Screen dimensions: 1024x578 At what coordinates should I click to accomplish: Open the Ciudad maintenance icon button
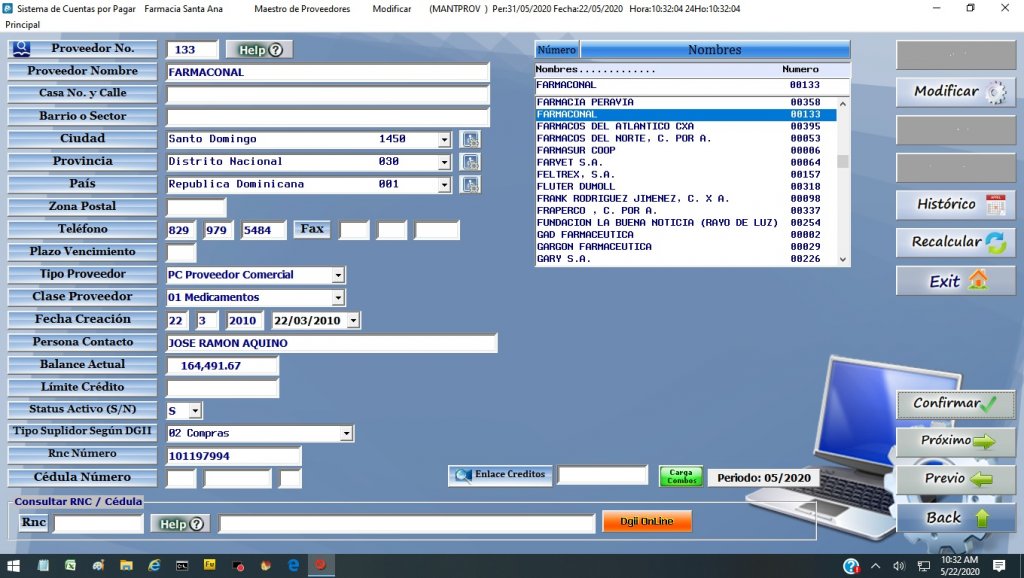pyautogui.click(x=470, y=140)
